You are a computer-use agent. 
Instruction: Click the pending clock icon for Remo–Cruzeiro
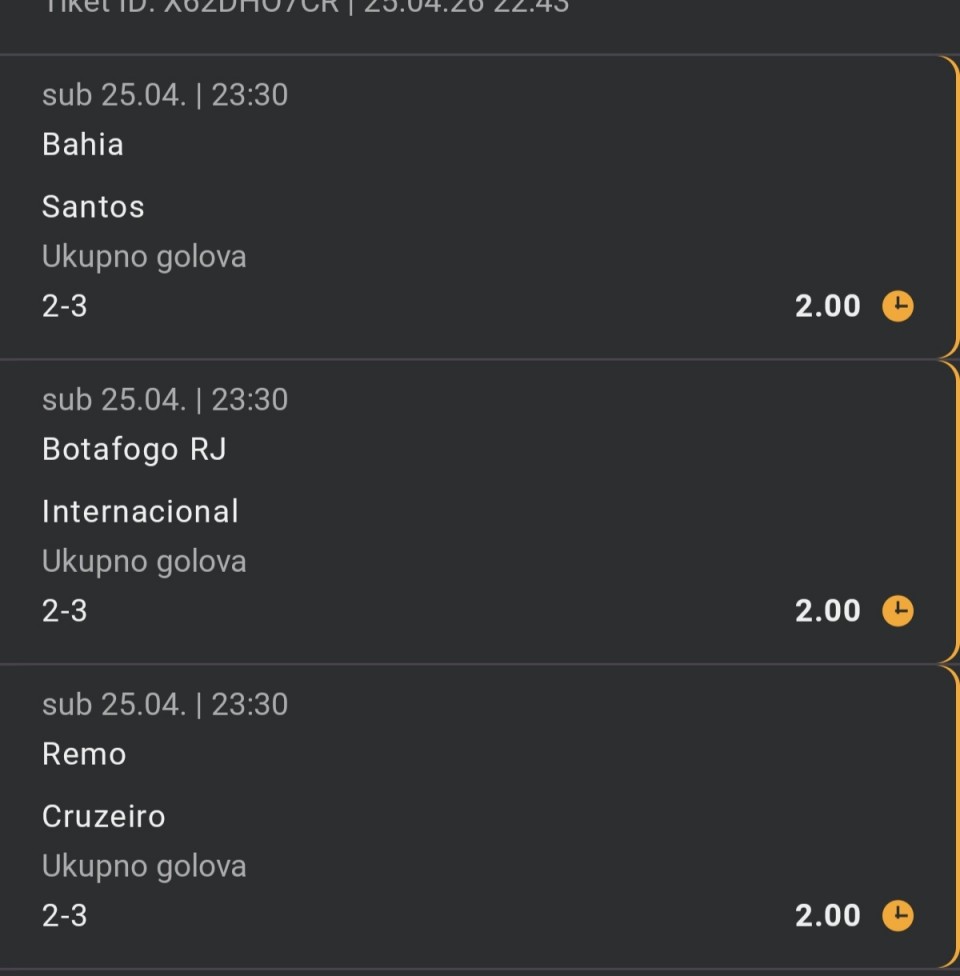(x=897, y=916)
